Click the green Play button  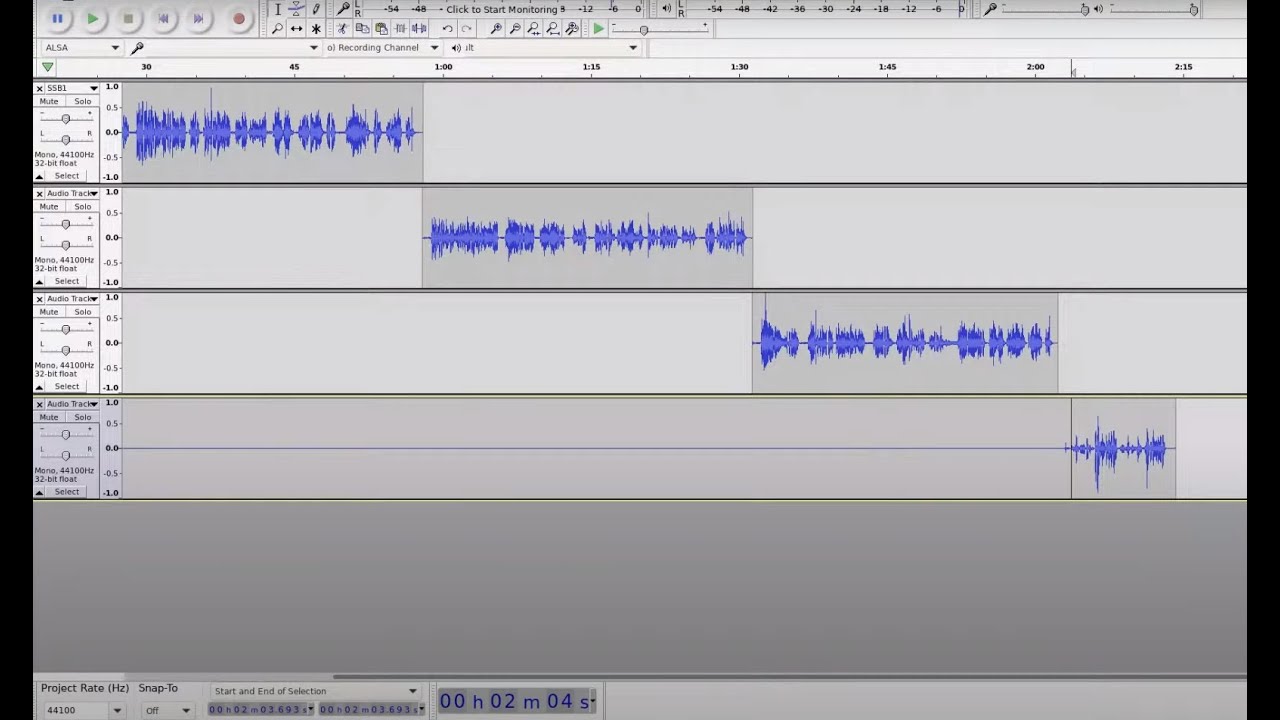[92, 18]
